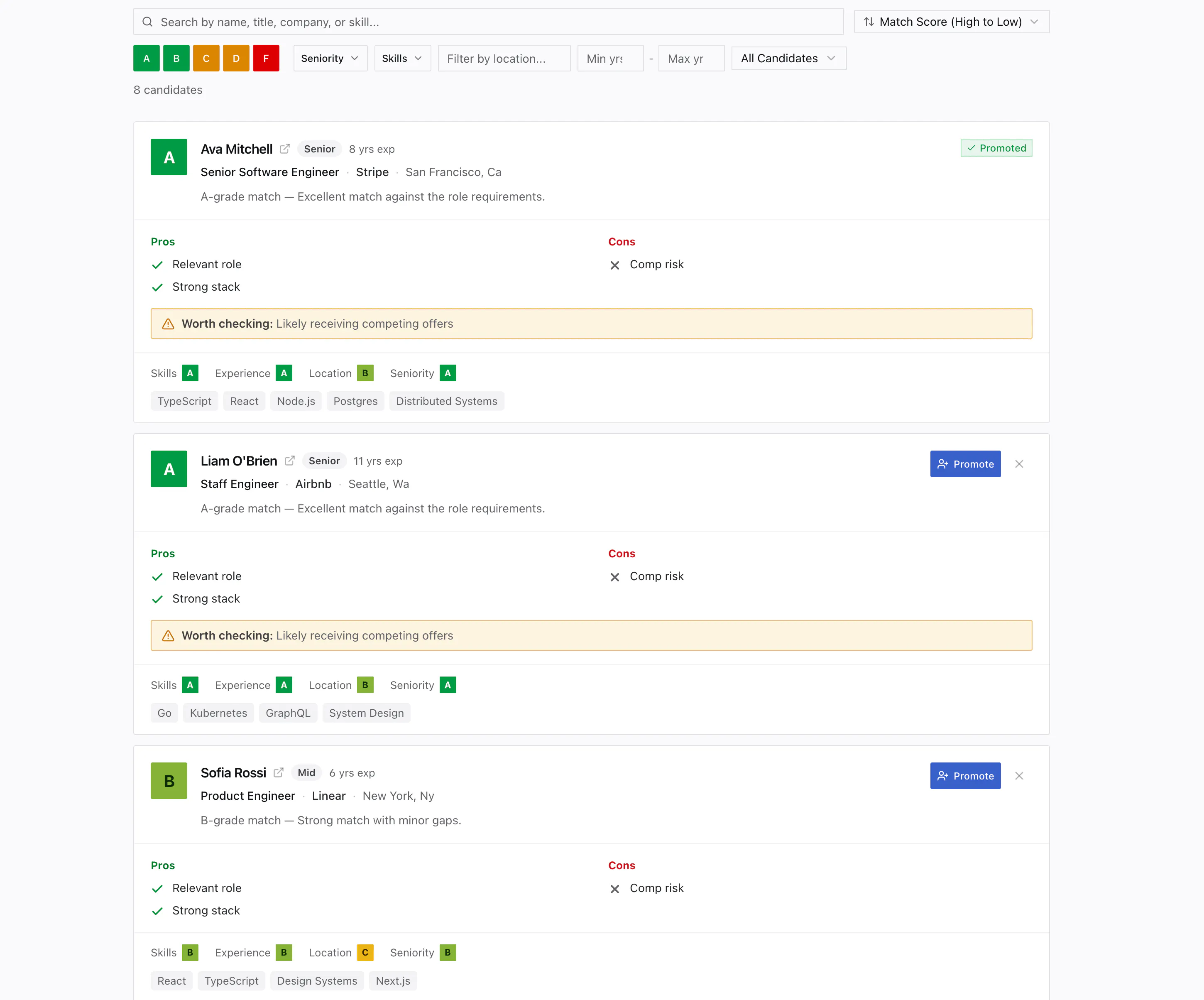Click Ava Mitchell's Experience A grade badge
Screen dimensions: 1204x1000
284,373
